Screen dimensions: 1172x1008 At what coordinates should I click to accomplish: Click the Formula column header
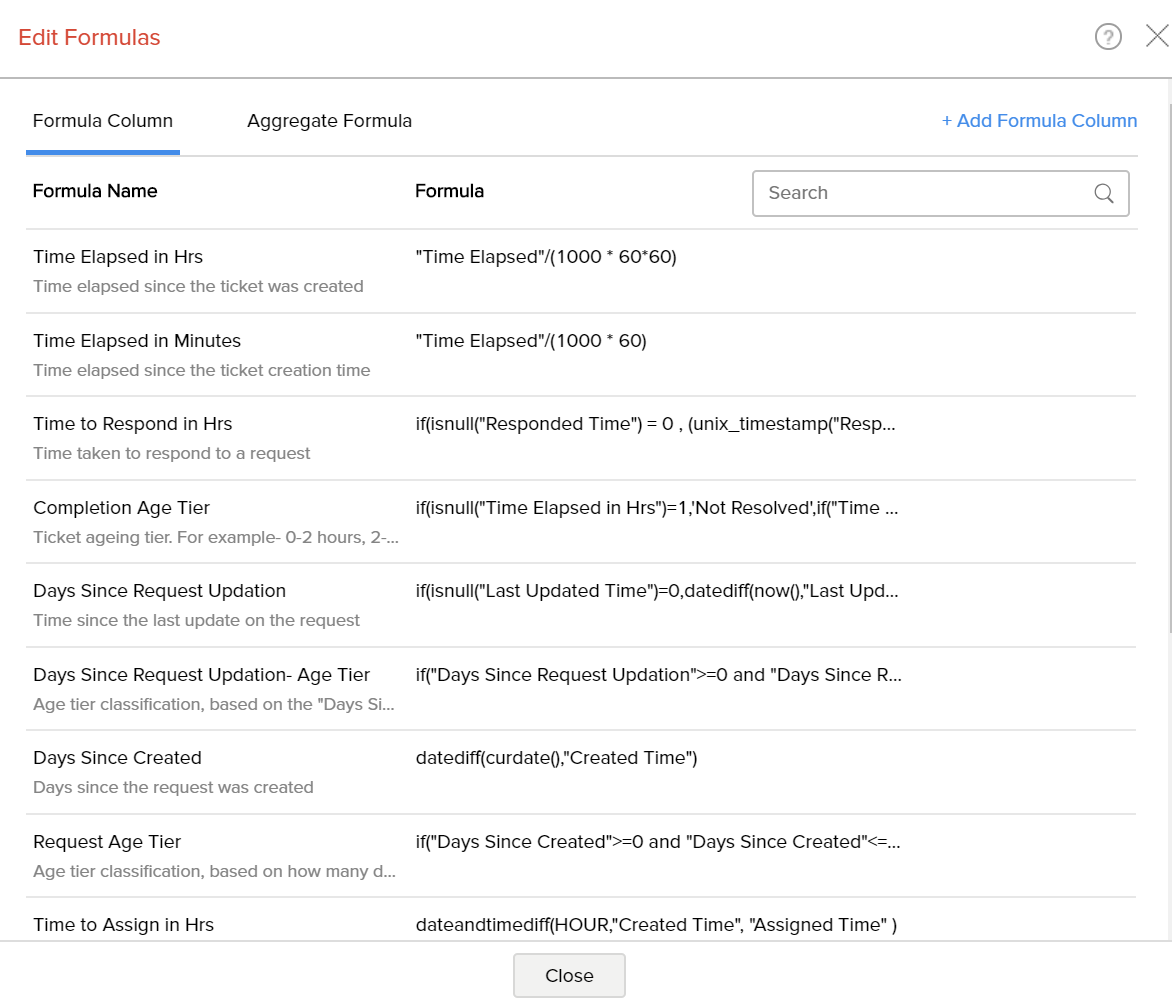pyautogui.click(x=449, y=191)
